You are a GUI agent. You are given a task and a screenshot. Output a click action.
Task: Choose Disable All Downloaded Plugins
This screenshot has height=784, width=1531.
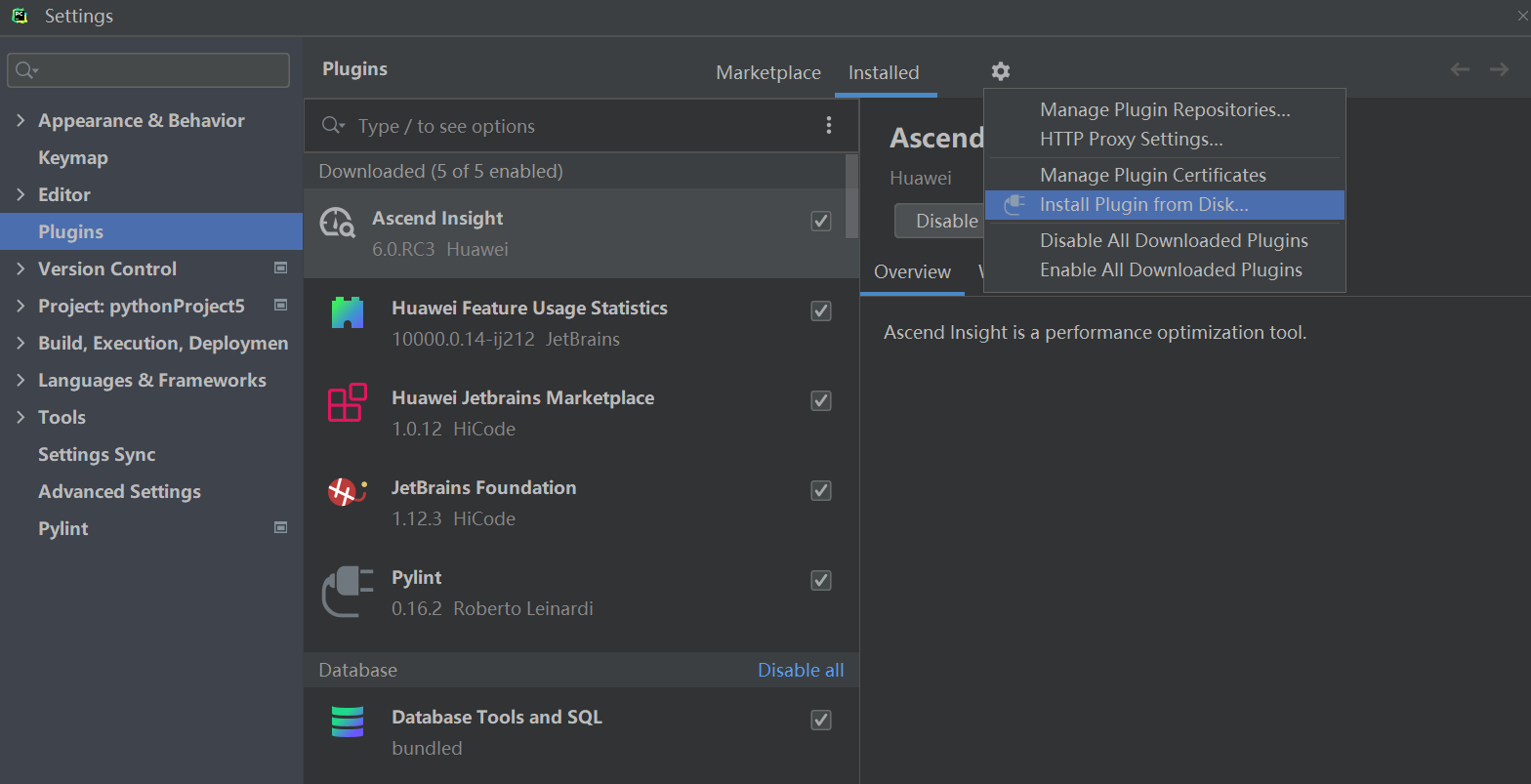point(1164,240)
